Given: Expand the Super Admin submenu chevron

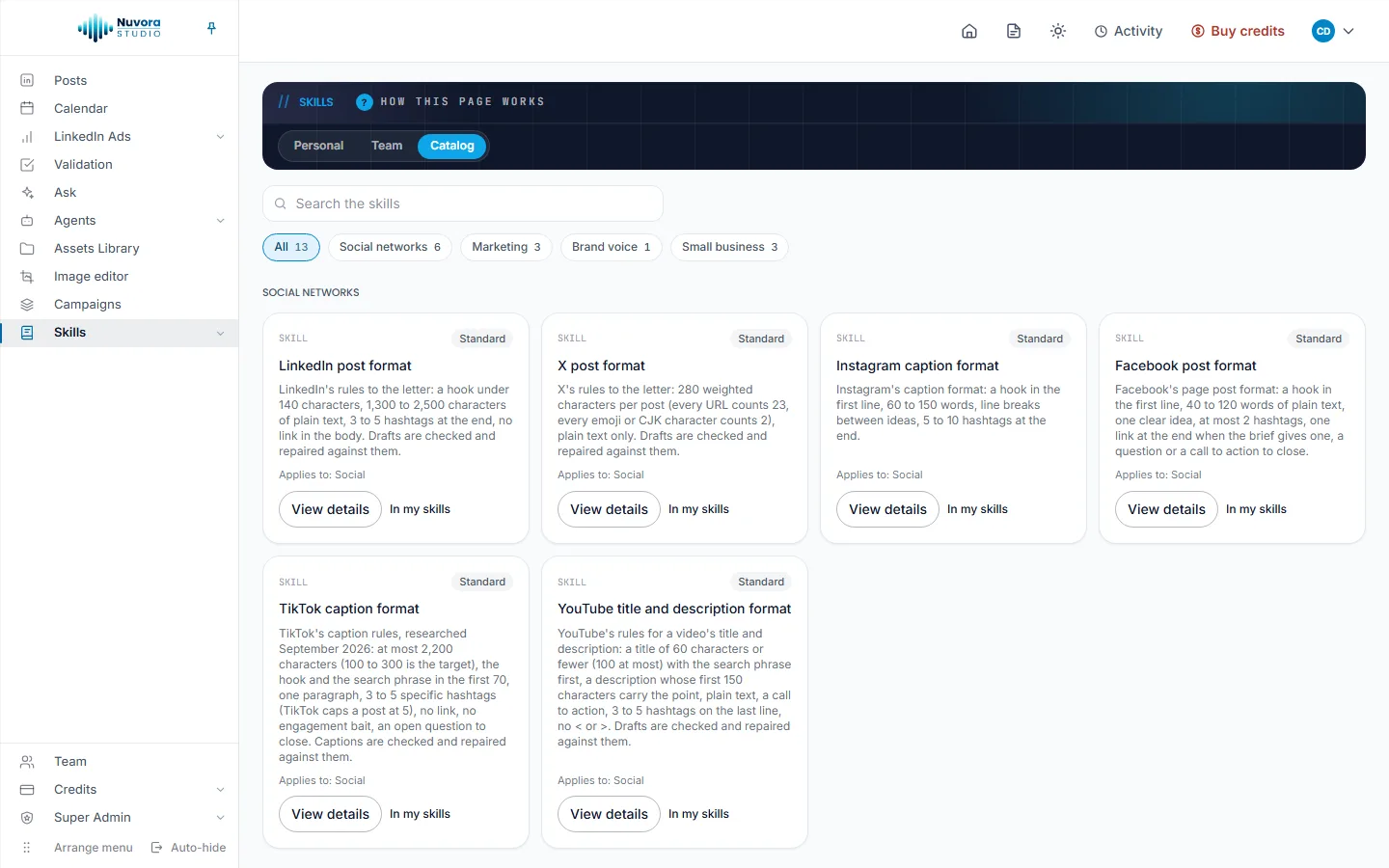Looking at the screenshot, I should pyautogui.click(x=220, y=818).
